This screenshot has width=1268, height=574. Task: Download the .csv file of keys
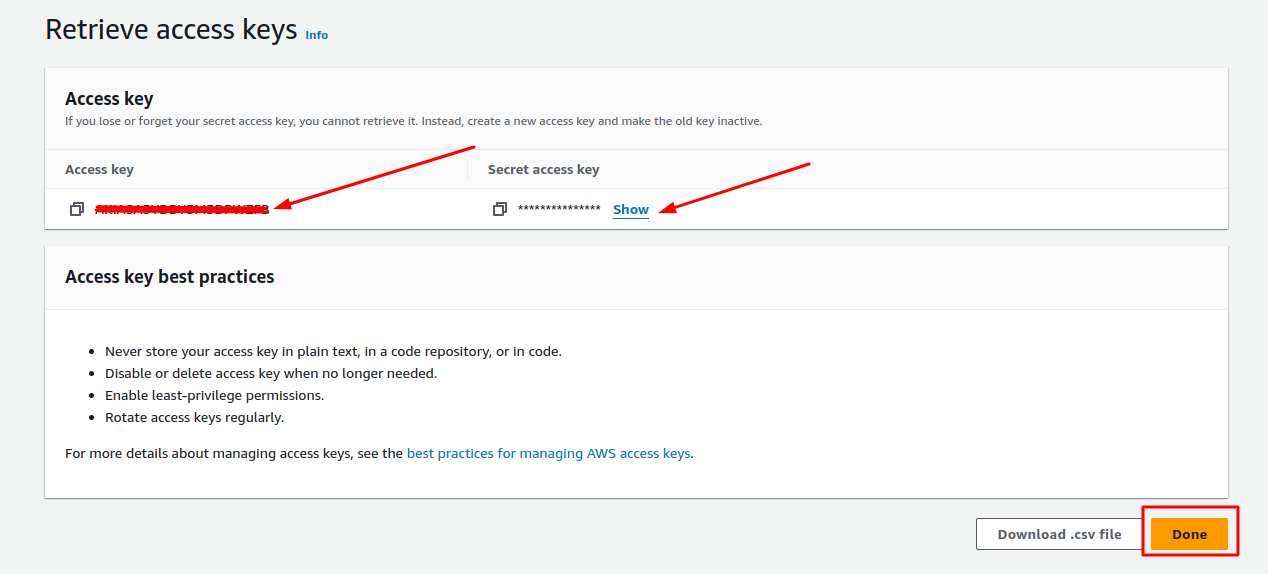(1059, 534)
